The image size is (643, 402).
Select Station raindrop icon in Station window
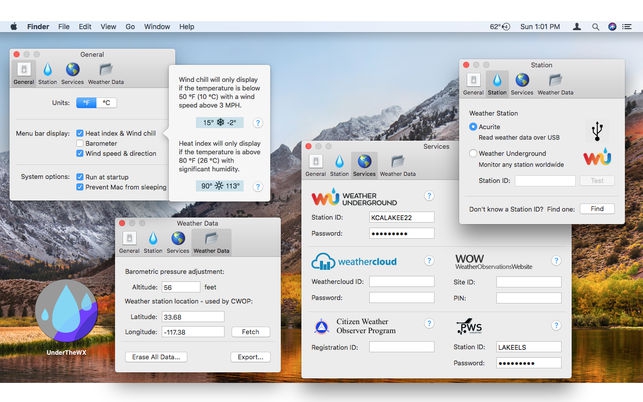(497, 84)
